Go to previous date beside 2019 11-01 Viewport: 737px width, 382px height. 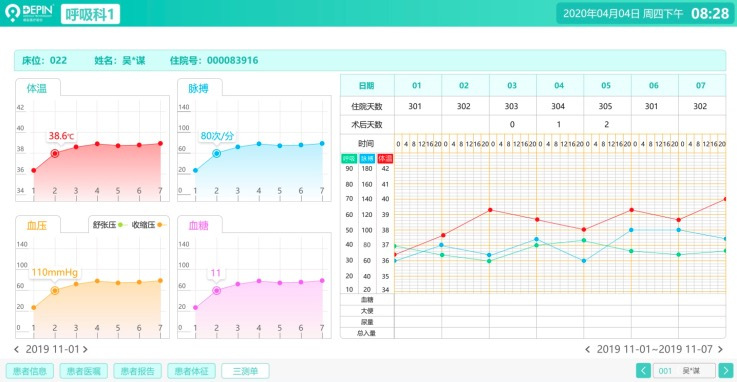tap(16, 349)
